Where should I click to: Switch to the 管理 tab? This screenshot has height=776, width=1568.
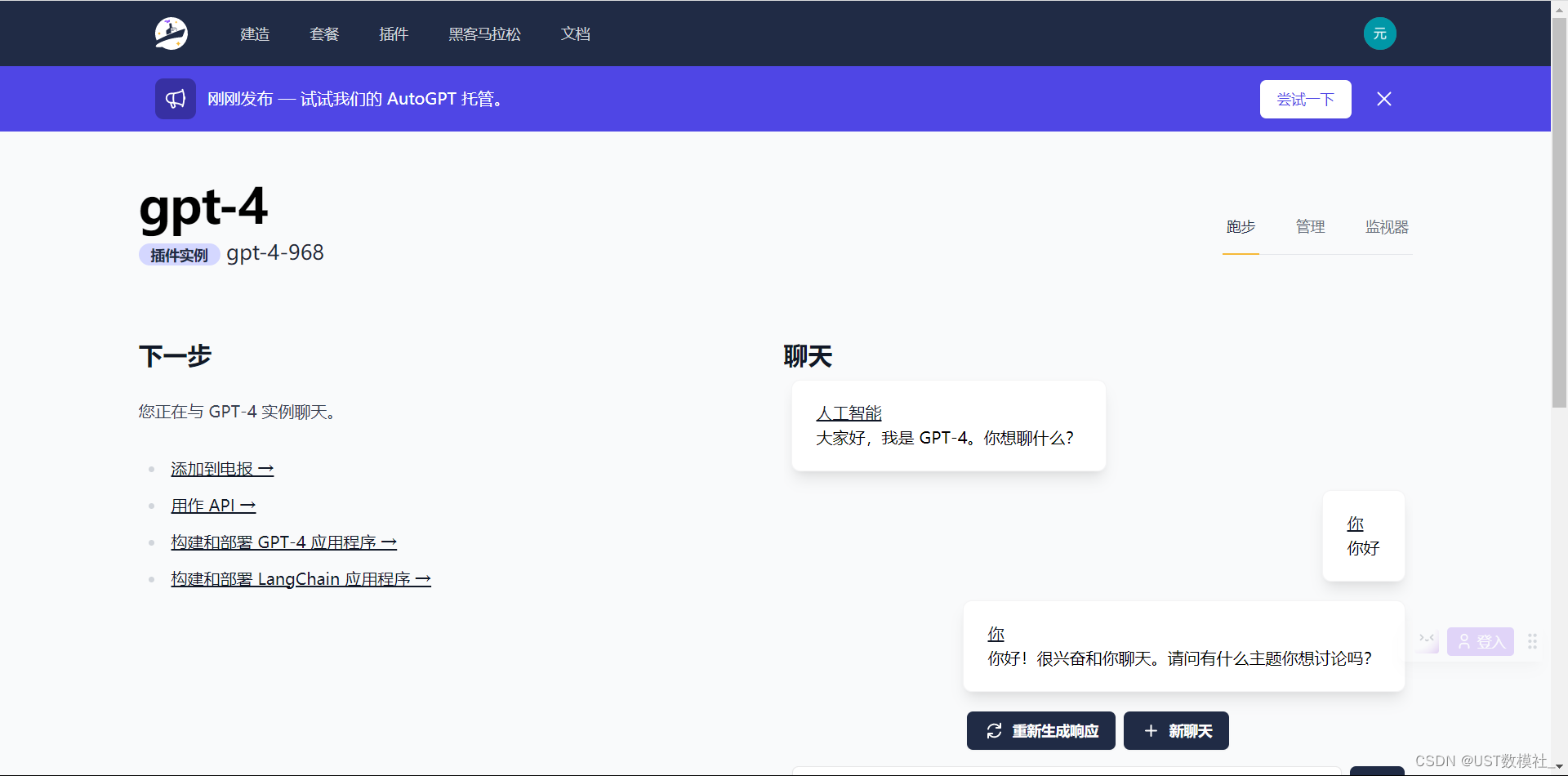(x=1310, y=227)
